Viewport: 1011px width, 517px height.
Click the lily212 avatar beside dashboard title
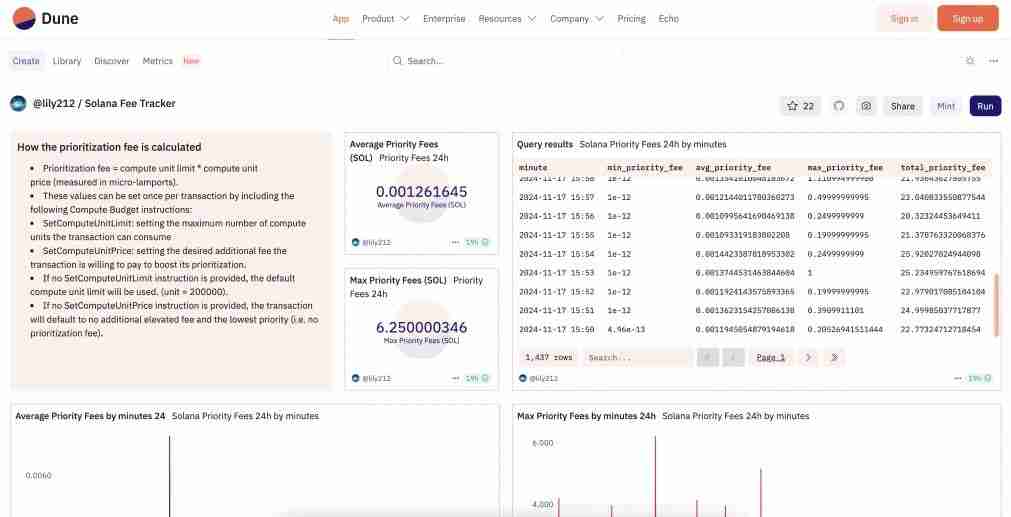click(x=18, y=104)
